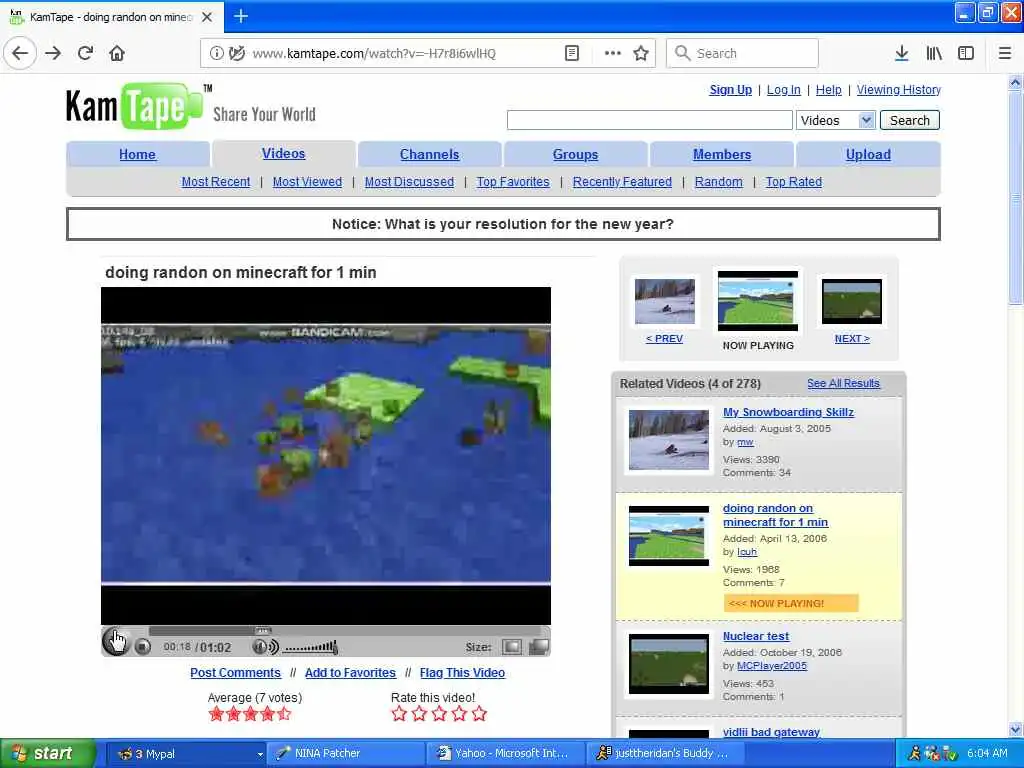
Task: Open Top Rated link
Action: click(793, 182)
